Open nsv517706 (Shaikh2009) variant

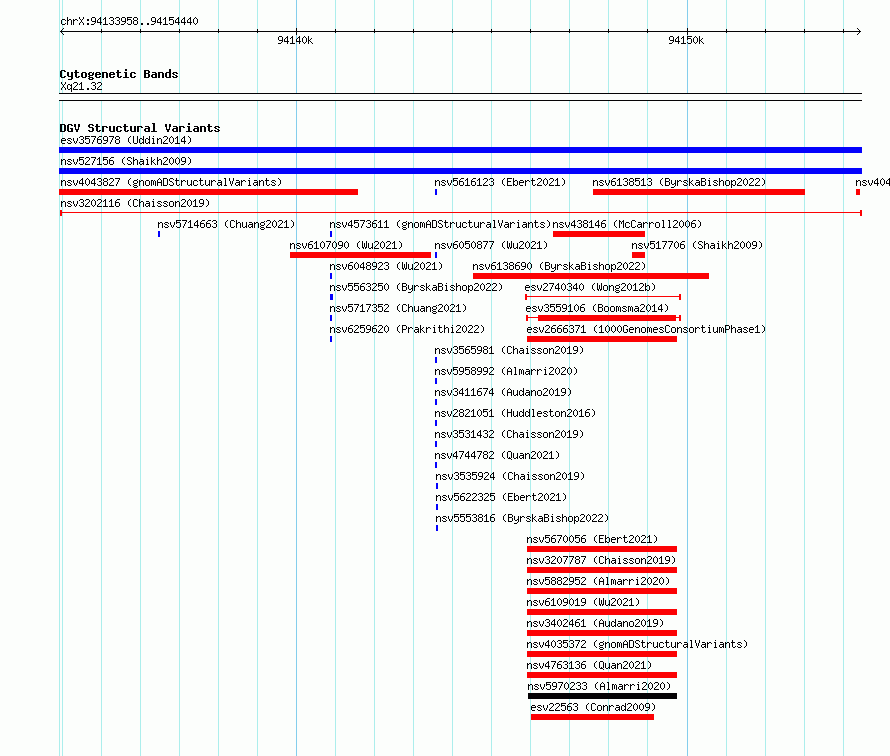(x=697, y=245)
